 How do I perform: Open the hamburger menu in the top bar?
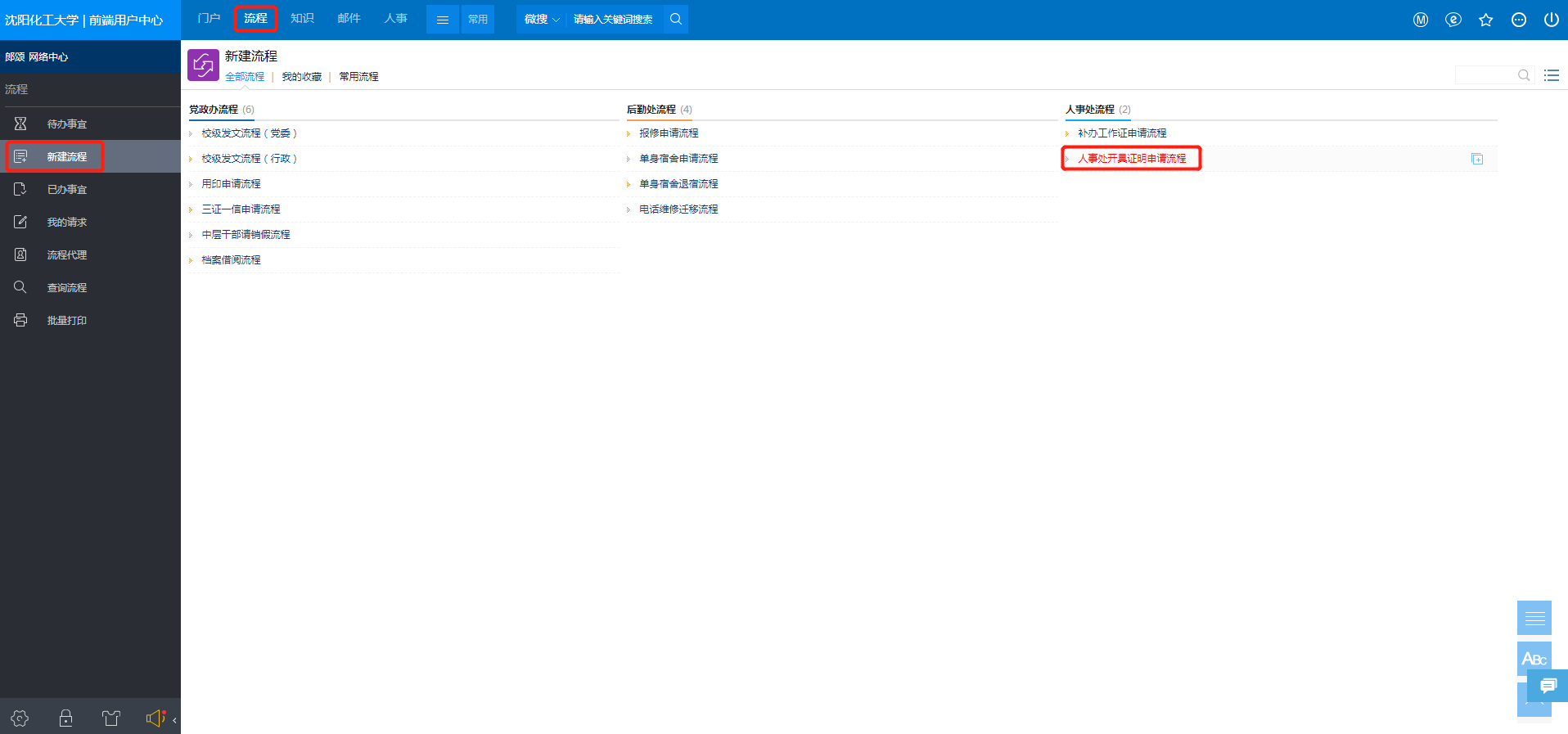point(443,20)
